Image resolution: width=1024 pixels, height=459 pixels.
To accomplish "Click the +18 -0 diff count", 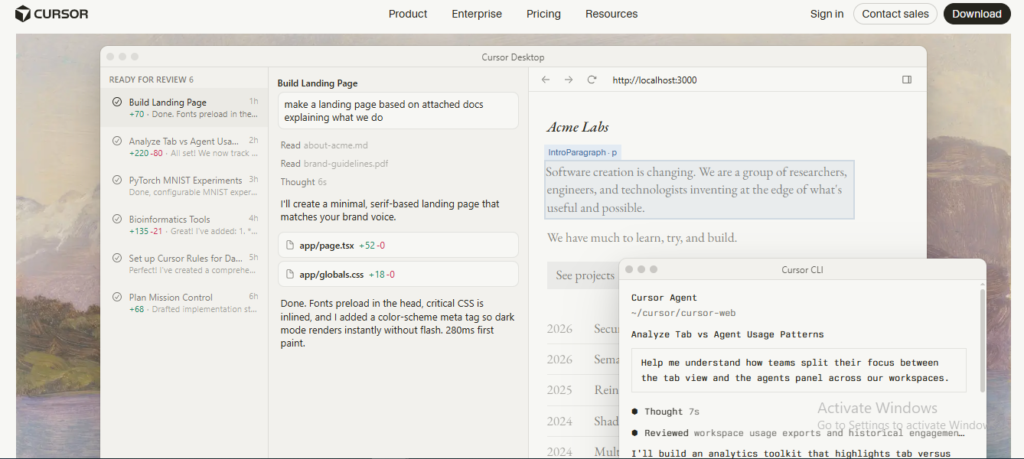I will (x=381, y=274).
